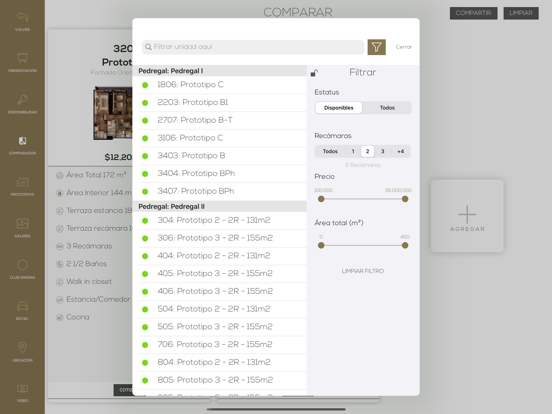
Task: Click the plus Agregar card
Action: tap(467, 216)
